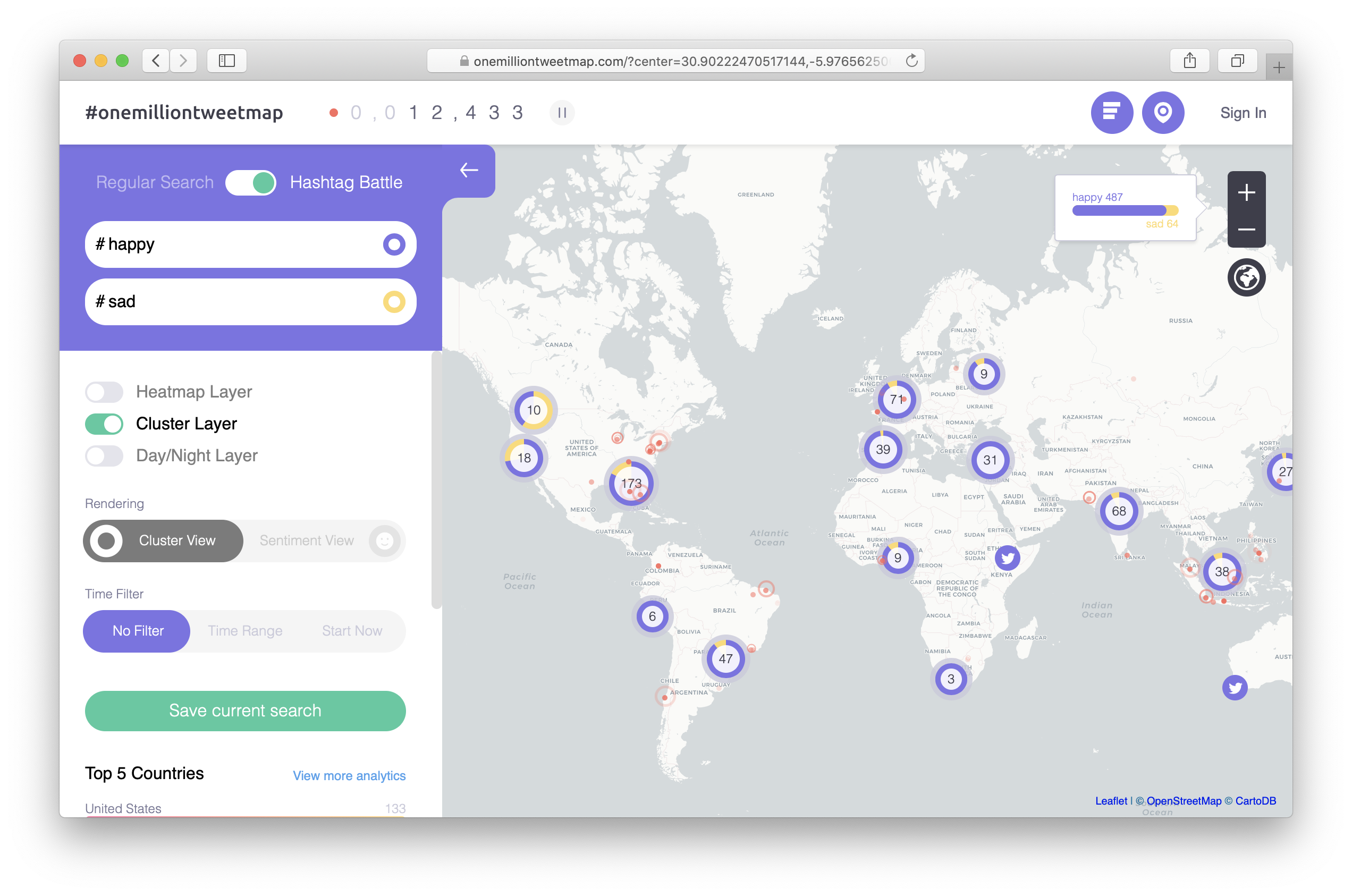Image resolution: width=1352 pixels, height=896 pixels.
Task: Click the 173 cluster over the United States
Action: (x=630, y=484)
